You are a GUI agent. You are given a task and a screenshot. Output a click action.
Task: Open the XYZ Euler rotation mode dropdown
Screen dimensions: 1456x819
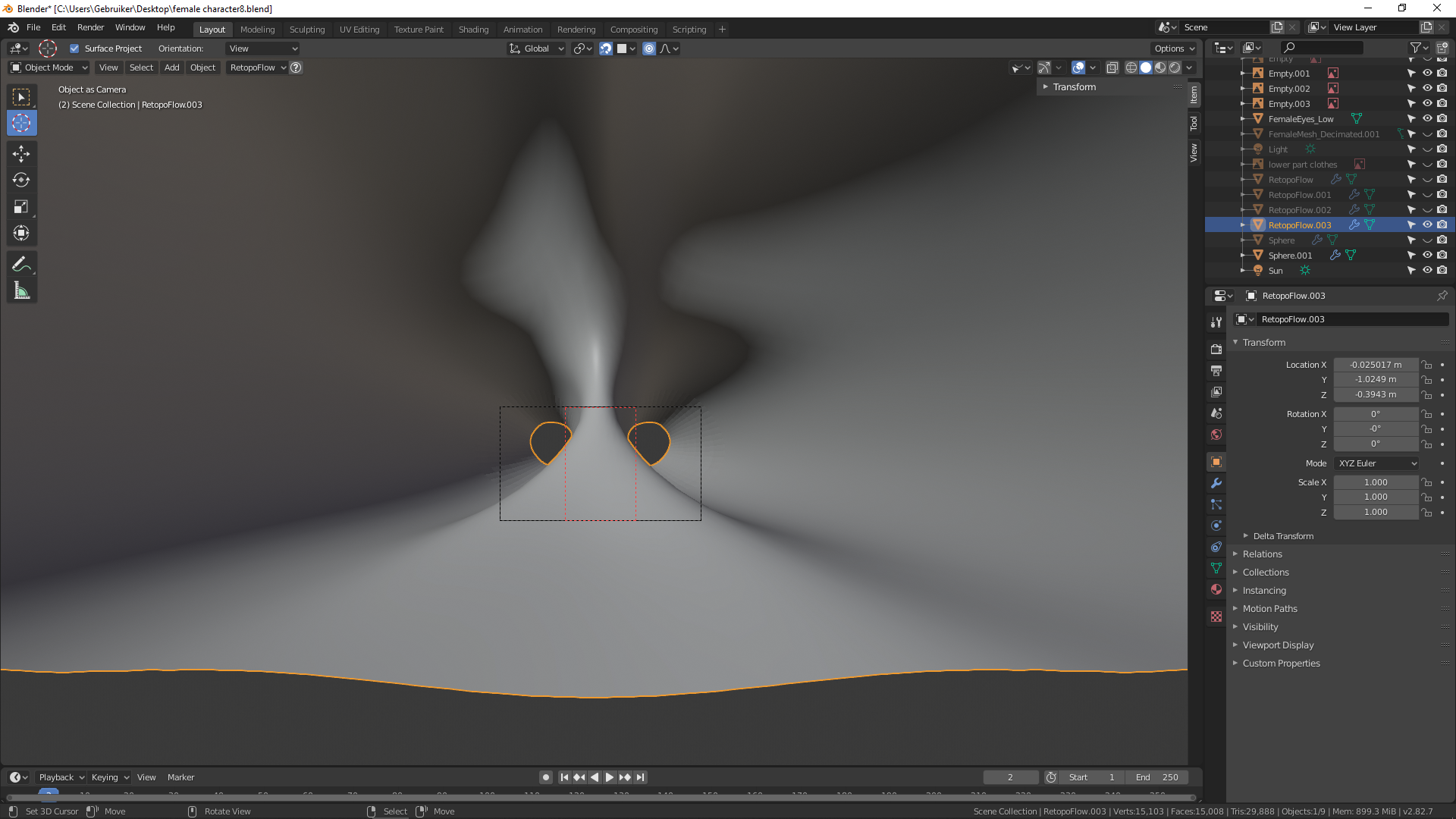pyautogui.click(x=1376, y=463)
